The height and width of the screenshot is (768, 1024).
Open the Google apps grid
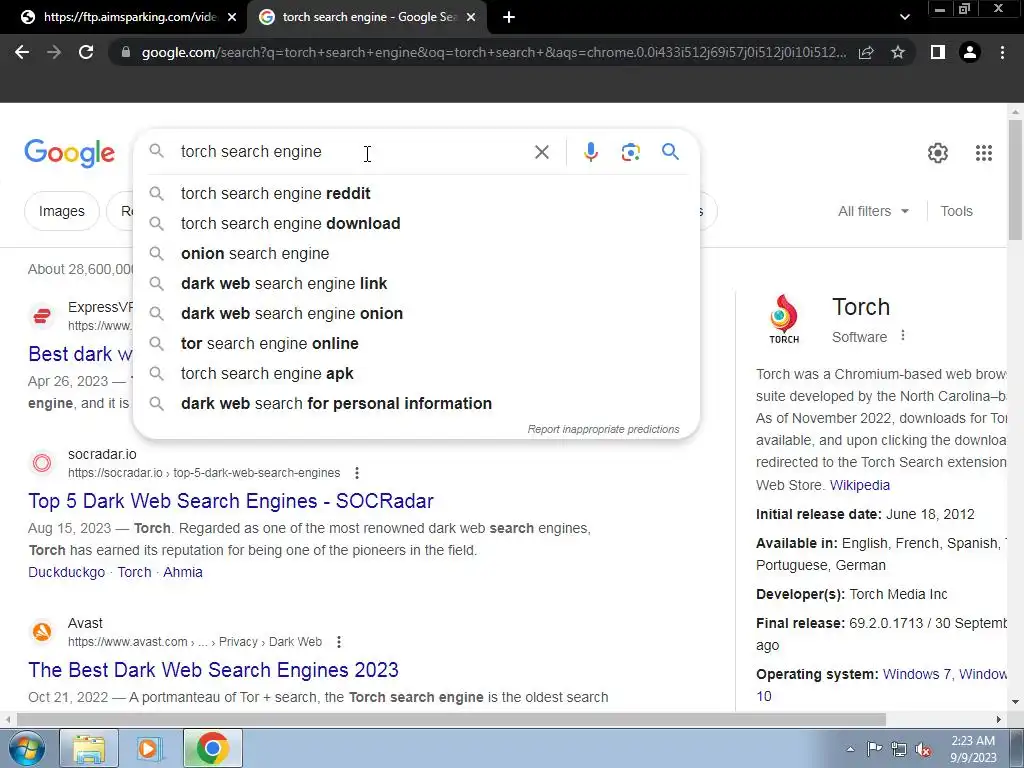(984, 153)
